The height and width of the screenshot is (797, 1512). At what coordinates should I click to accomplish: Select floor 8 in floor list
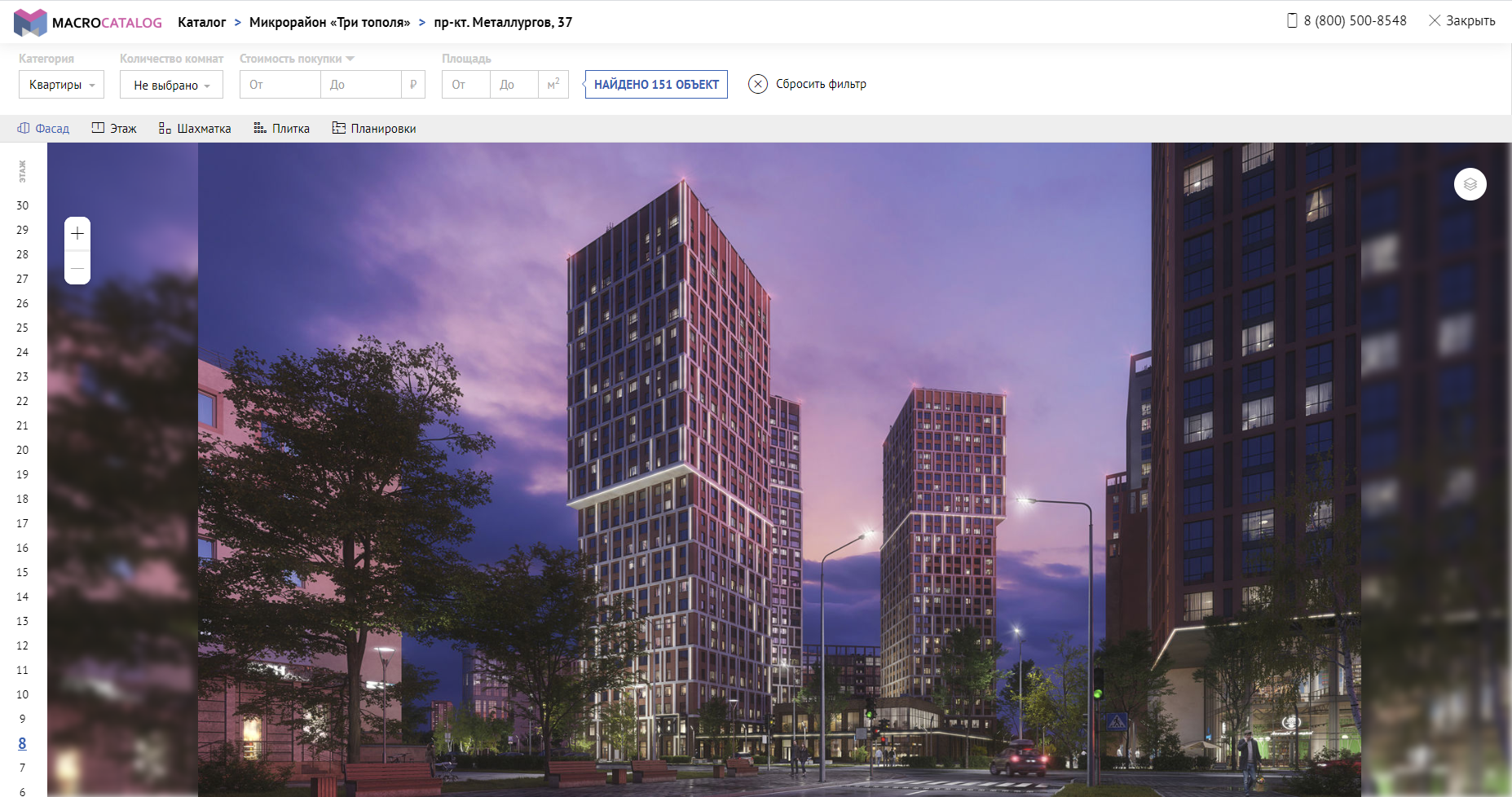(x=22, y=743)
